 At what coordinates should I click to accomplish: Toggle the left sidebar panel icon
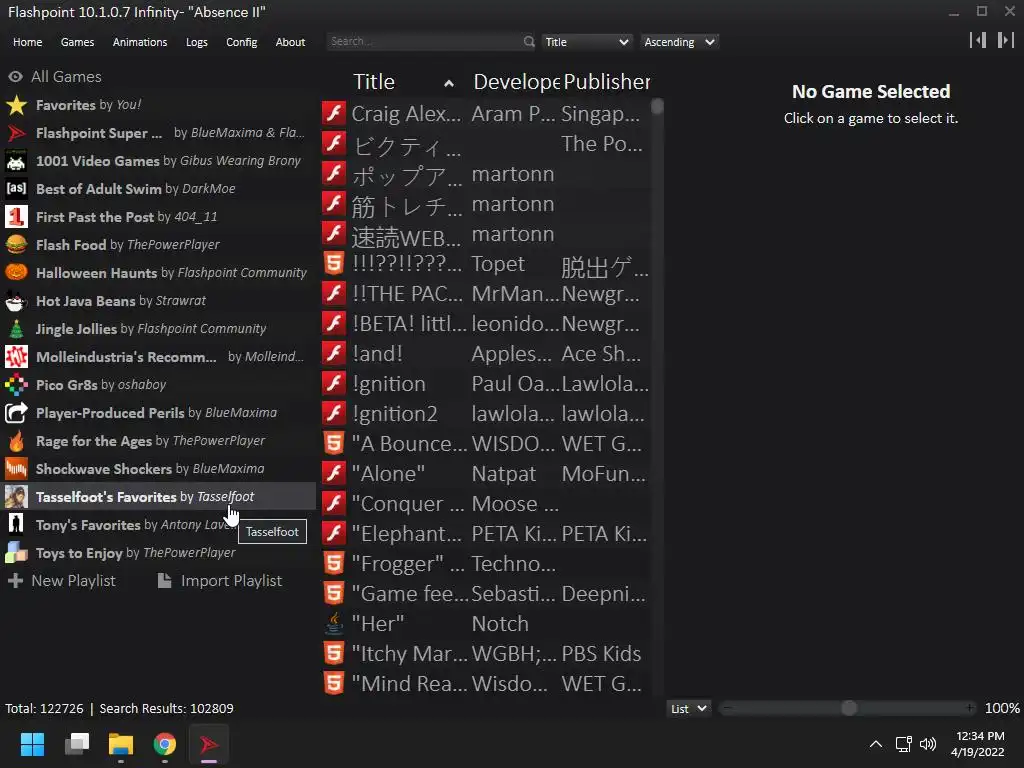978,40
